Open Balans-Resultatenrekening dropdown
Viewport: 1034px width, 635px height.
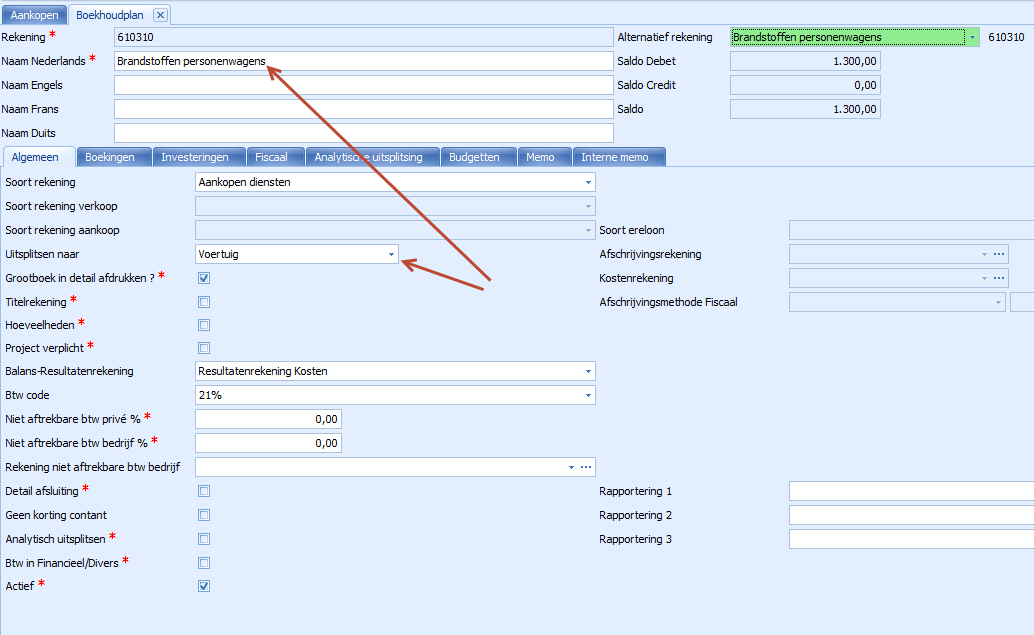[x=587, y=371]
